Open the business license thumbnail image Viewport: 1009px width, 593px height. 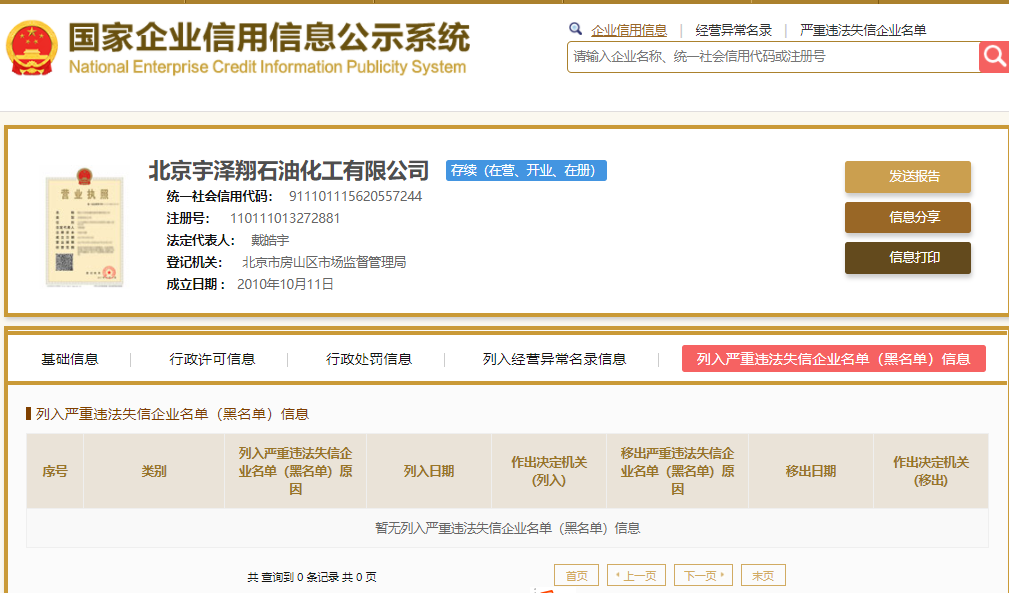(84, 226)
